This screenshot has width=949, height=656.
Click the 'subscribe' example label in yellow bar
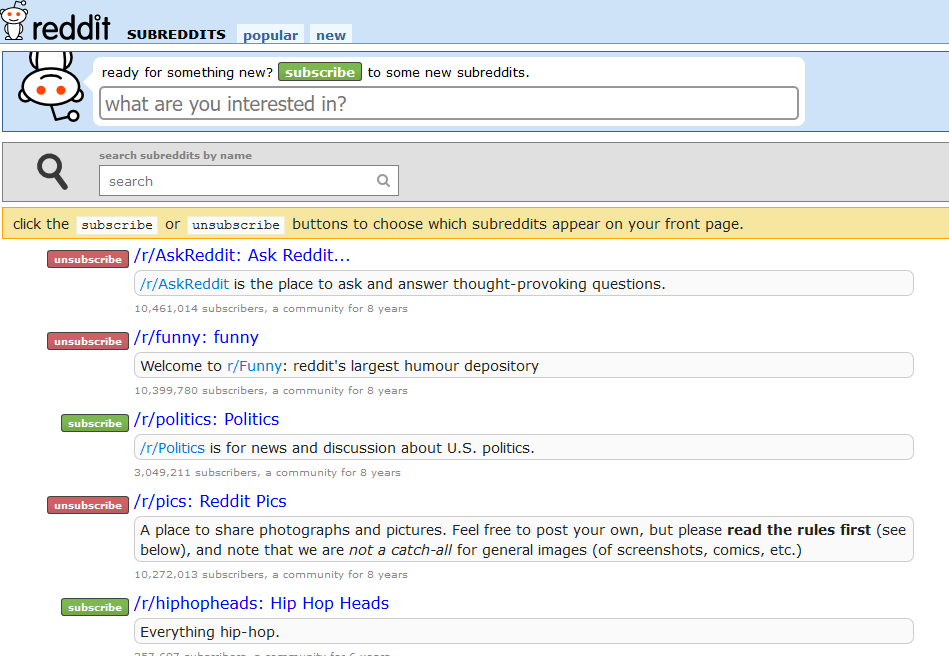pyautogui.click(x=117, y=225)
